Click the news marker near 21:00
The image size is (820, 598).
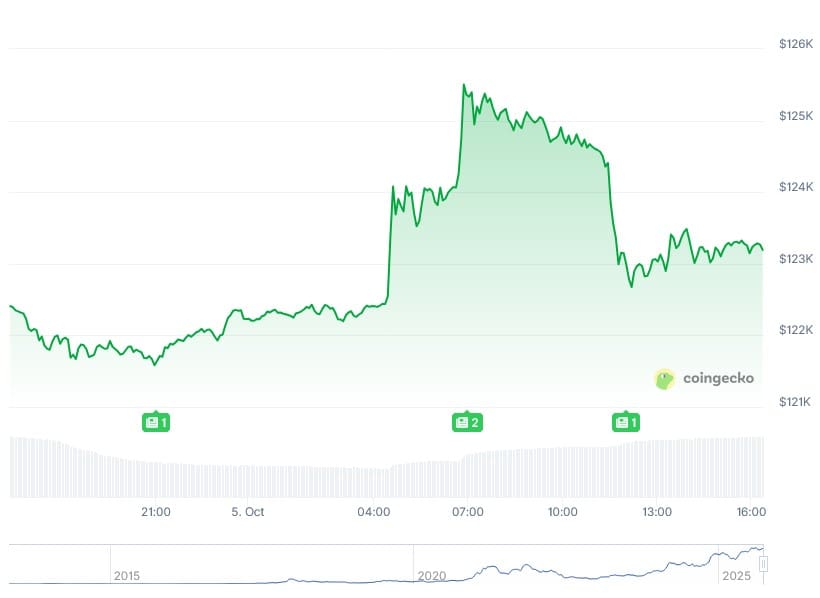(x=155, y=422)
